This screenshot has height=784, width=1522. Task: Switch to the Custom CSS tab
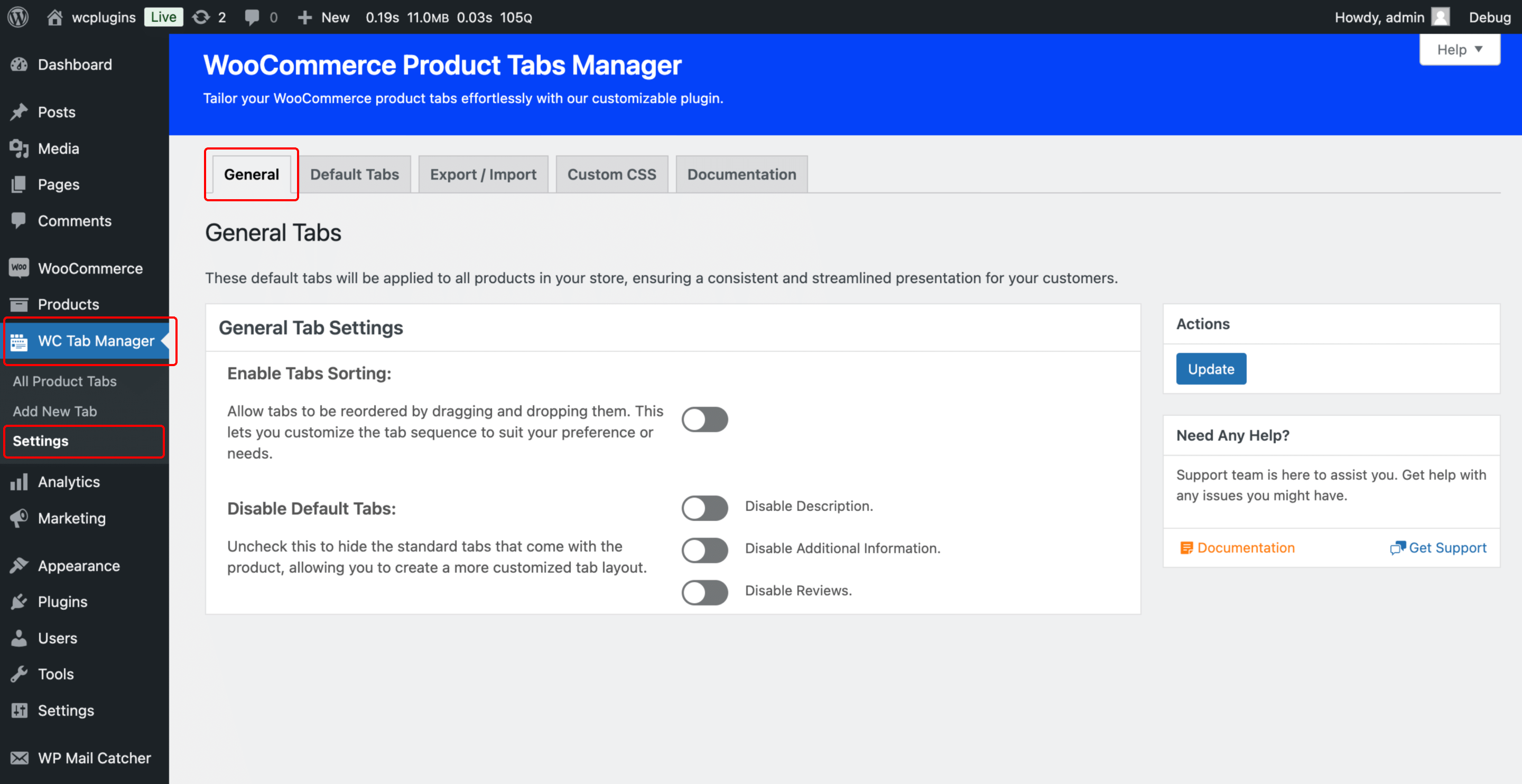tap(611, 174)
